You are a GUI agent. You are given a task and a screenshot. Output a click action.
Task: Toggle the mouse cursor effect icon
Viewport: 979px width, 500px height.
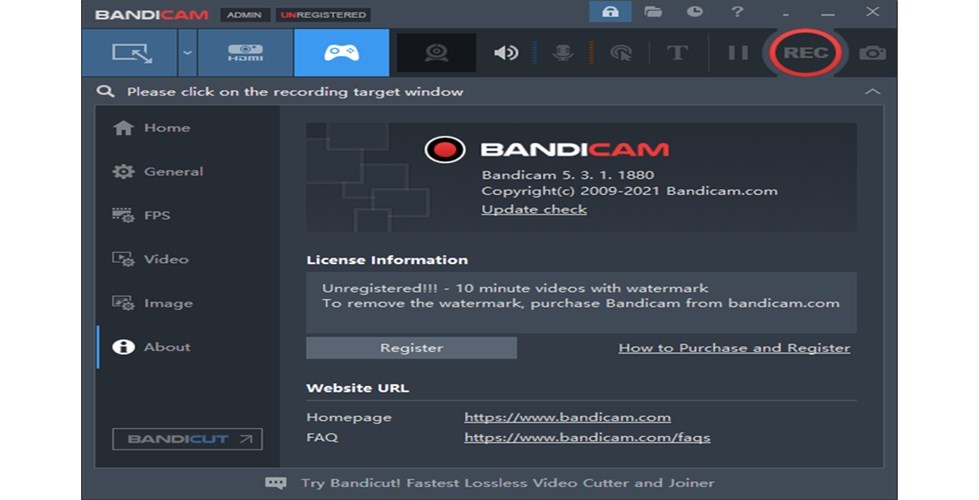[x=621, y=53]
